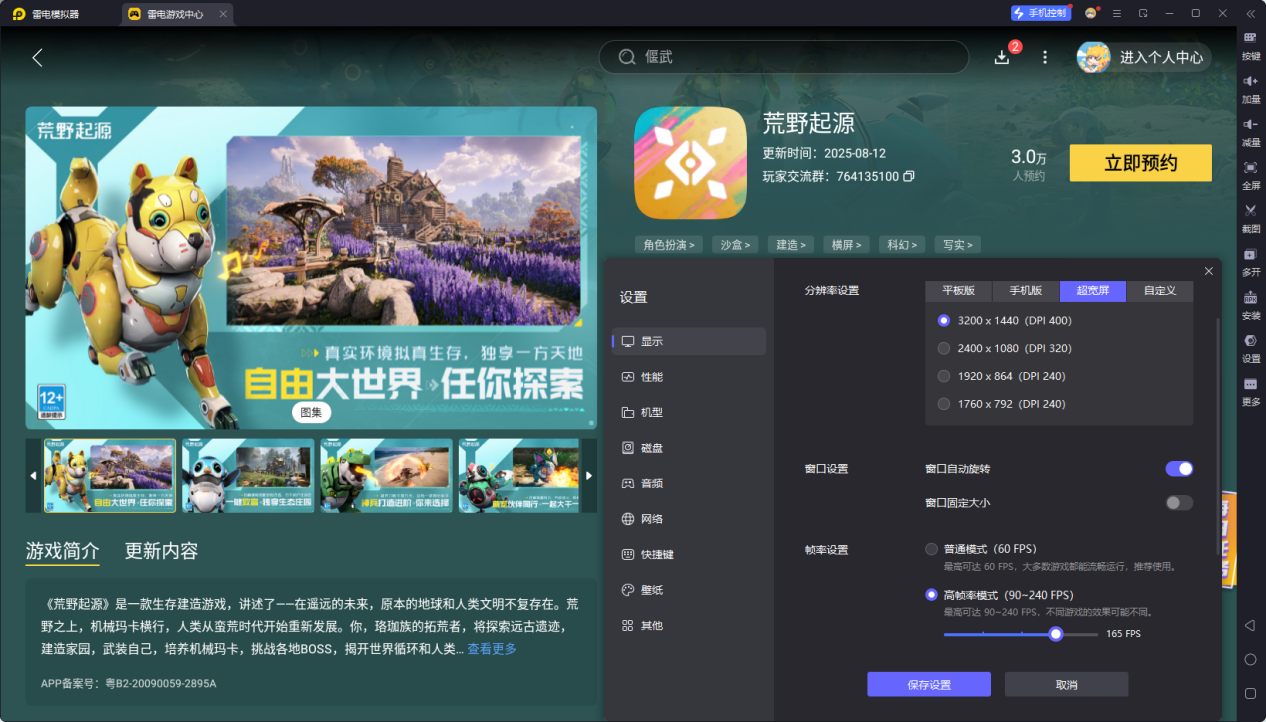Viewport: 1266px width, 722px height.
Task: Open the three-dot options menu
Action: (x=1045, y=58)
